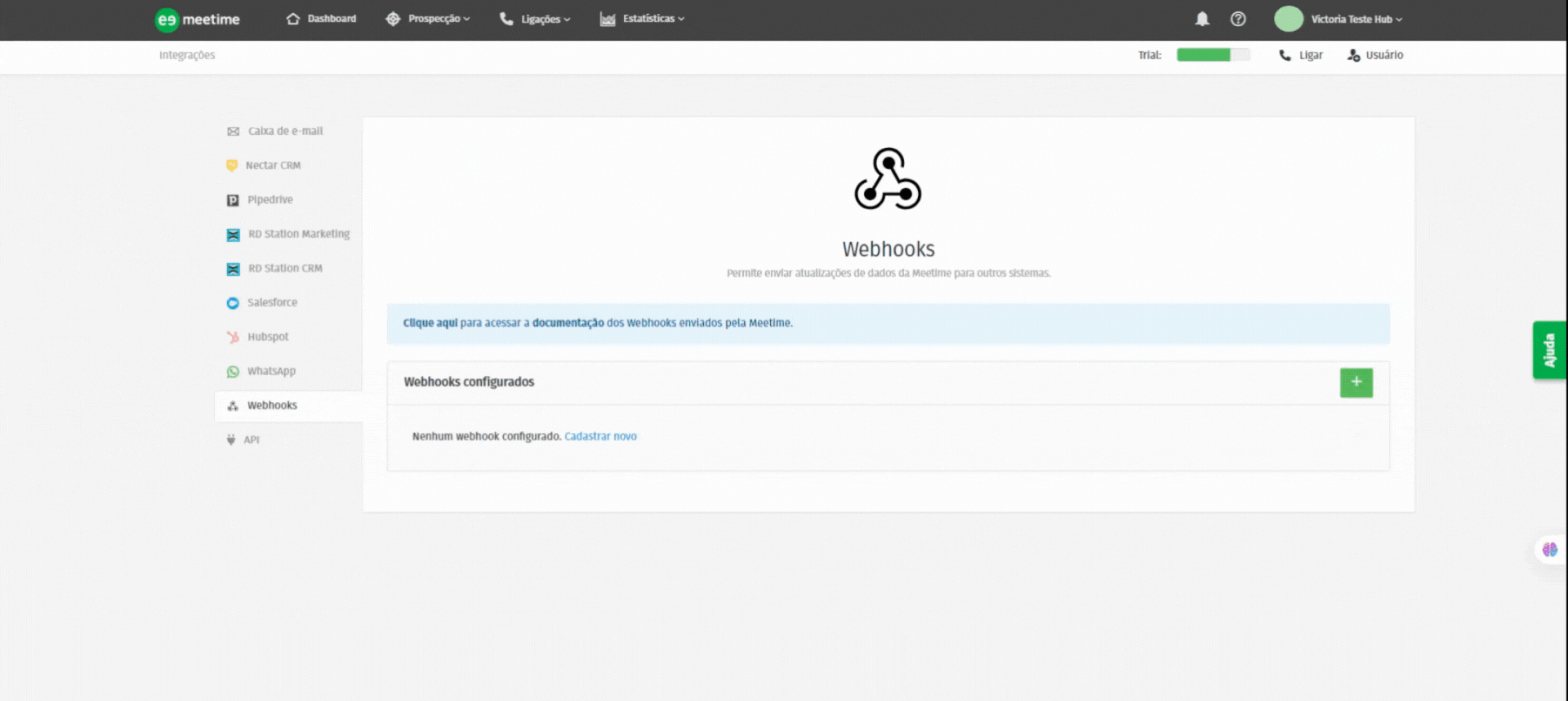Click the Webhooks sidebar icon
1568x701 pixels.
[233, 406]
